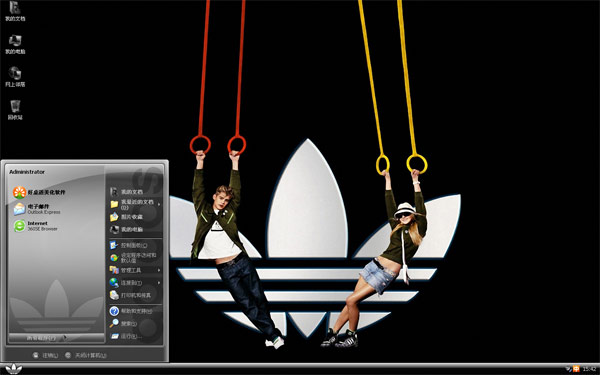Viewport: 600px width, 375px height.
Task: Launch Outlook Express e-mail entry
Action: coord(37,209)
